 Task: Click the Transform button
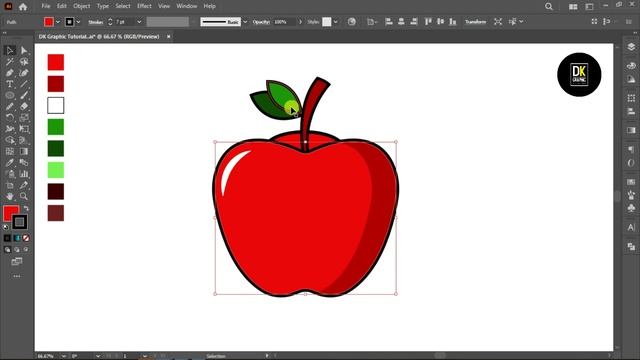click(475, 22)
